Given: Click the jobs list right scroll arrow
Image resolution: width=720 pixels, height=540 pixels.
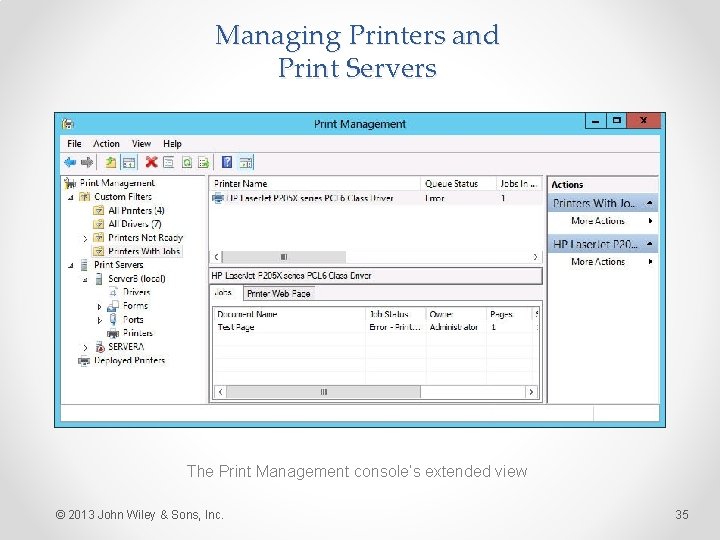Looking at the screenshot, I should [x=531, y=392].
